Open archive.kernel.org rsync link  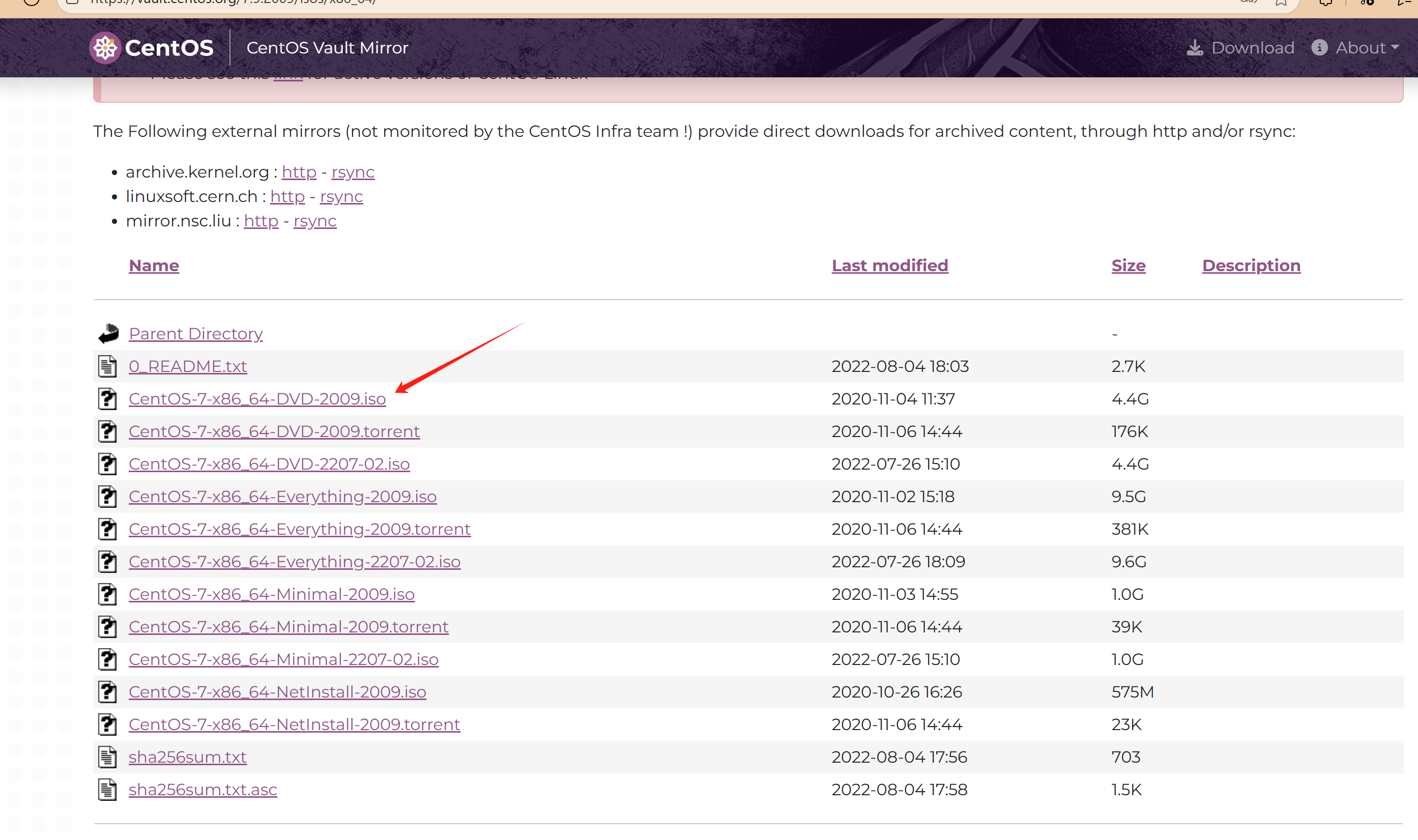pos(353,172)
